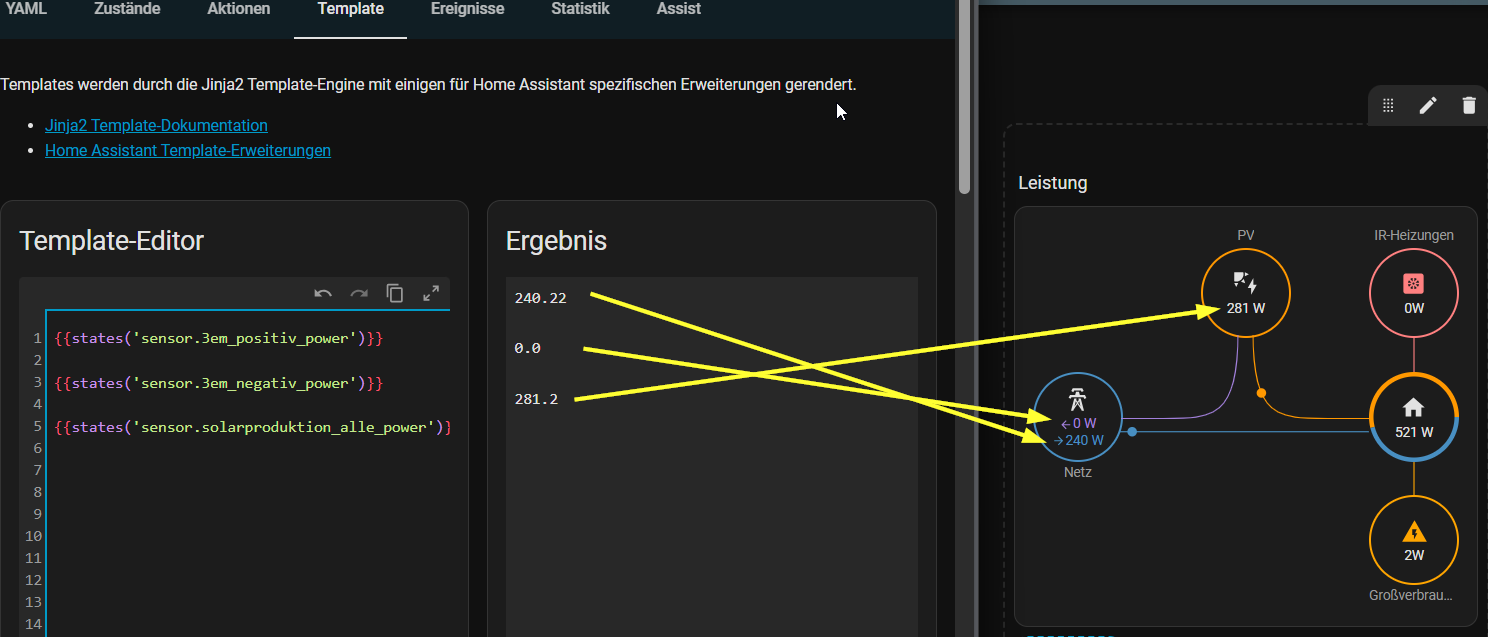
Task: Open Jinja2 Template-Dokumentation link
Action: tap(156, 126)
